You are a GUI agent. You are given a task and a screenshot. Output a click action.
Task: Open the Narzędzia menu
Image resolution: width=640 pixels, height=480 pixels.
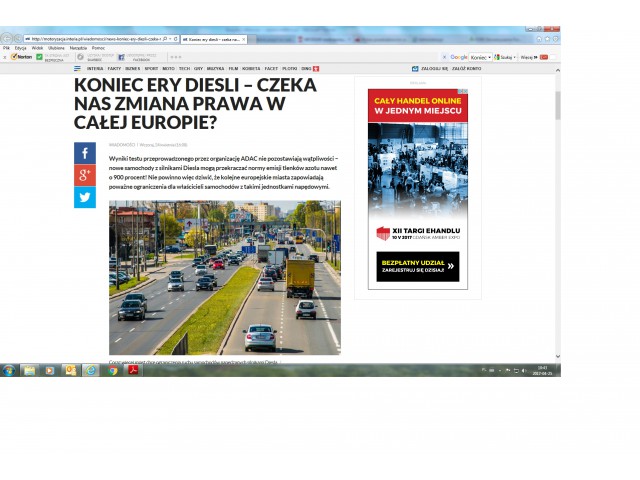pos(77,48)
